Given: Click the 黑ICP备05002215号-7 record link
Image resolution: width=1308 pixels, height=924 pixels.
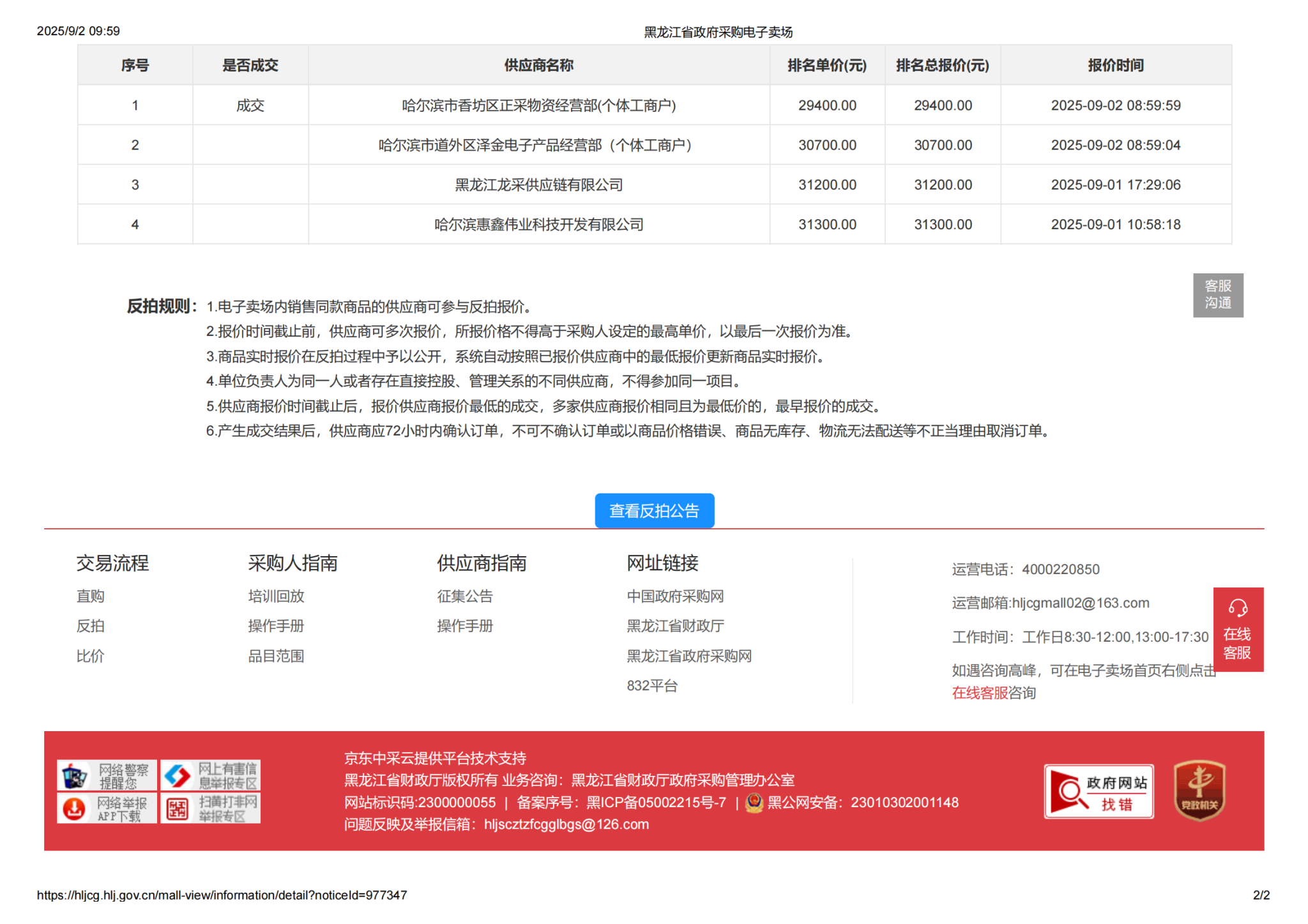Looking at the screenshot, I should point(656,803).
